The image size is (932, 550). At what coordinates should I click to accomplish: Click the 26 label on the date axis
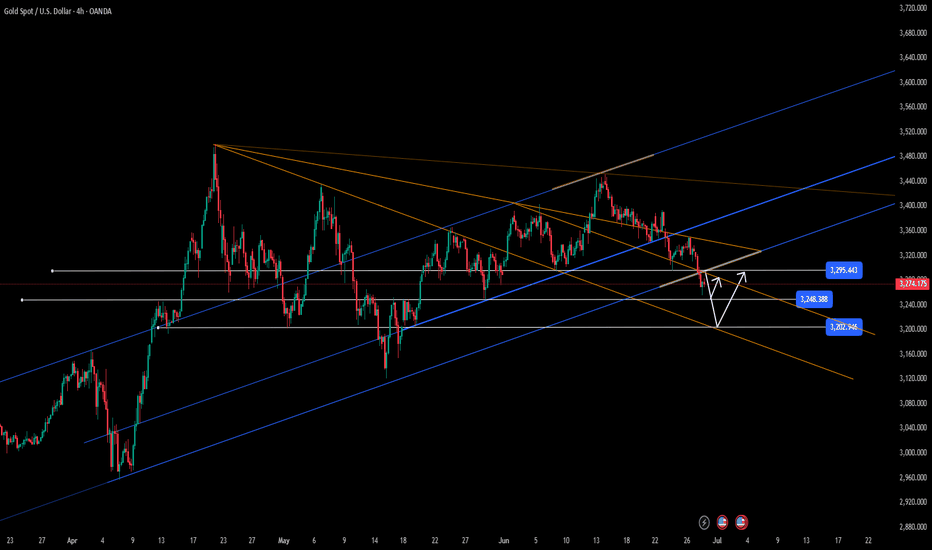coord(687,540)
